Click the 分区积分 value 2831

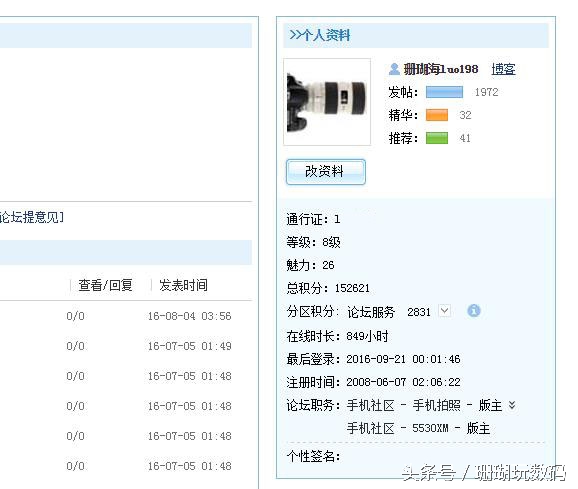click(x=419, y=312)
